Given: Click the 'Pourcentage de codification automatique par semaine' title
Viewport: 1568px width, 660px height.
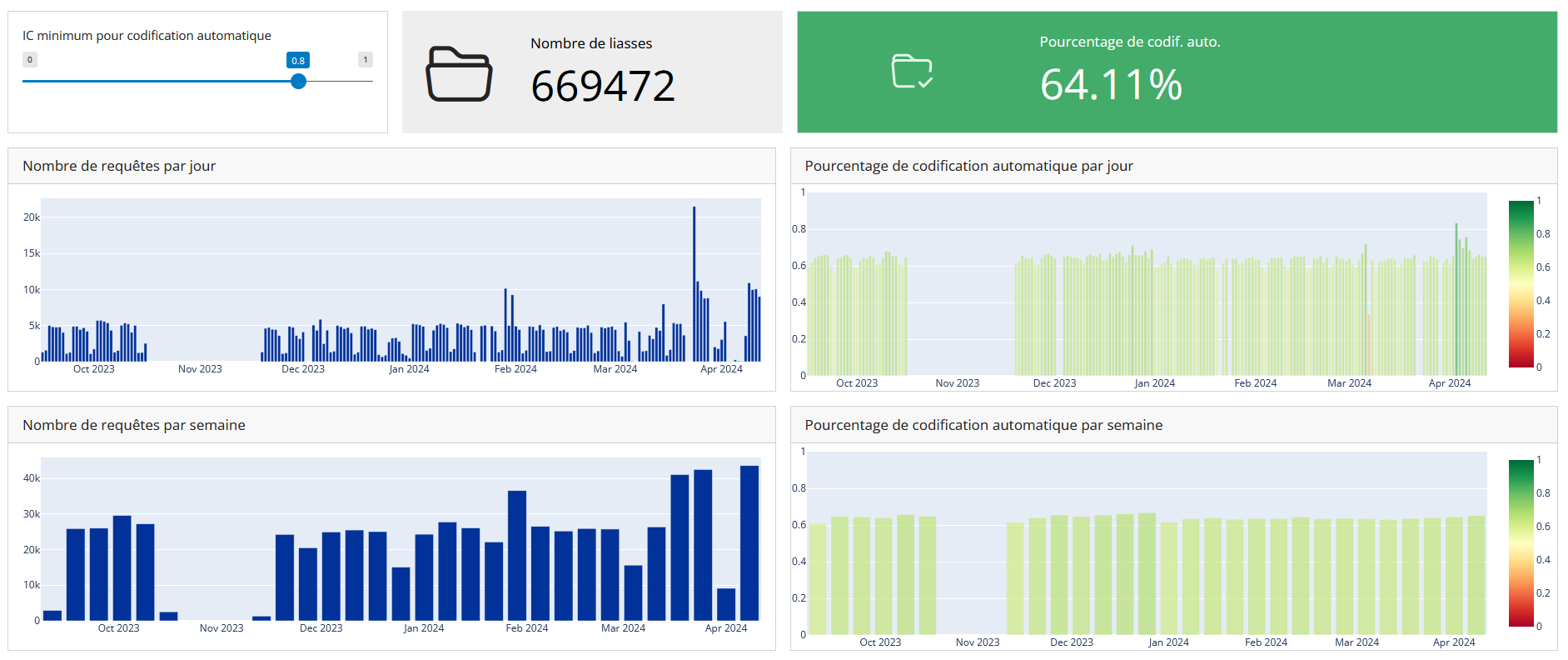Looking at the screenshot, I should click(983, 425).
